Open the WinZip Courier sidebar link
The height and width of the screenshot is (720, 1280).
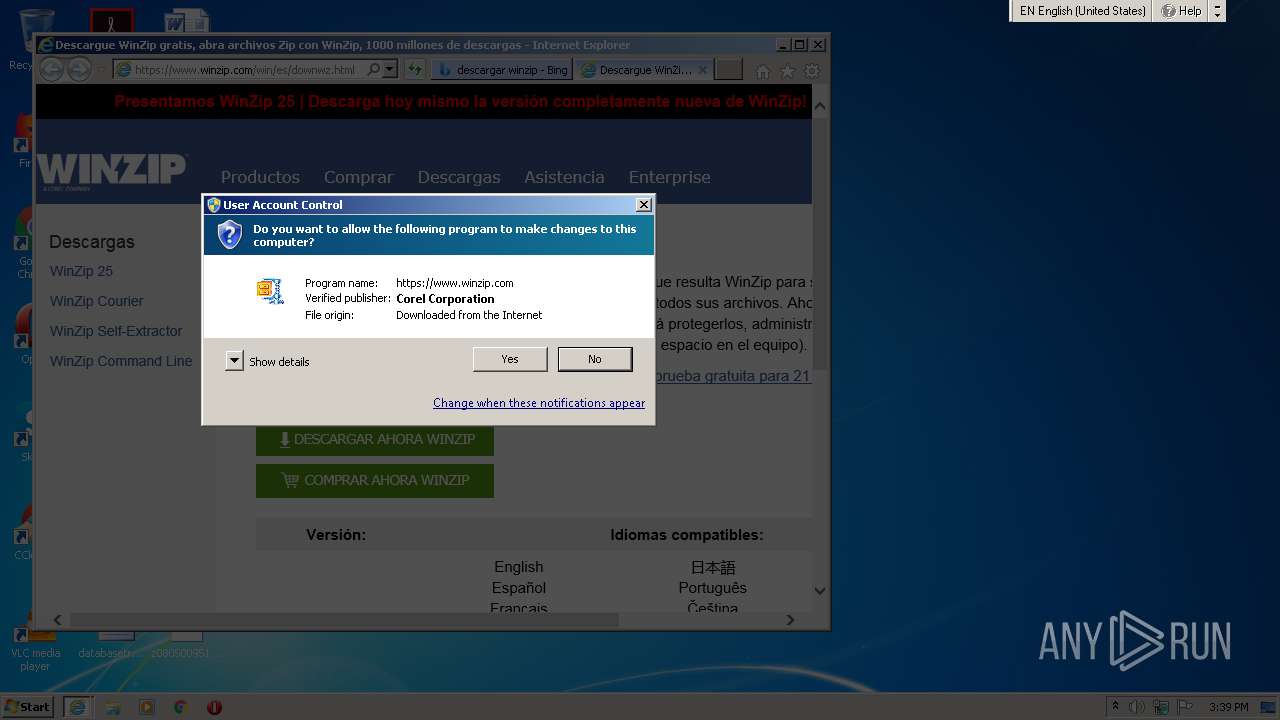(x=97, y=301)
